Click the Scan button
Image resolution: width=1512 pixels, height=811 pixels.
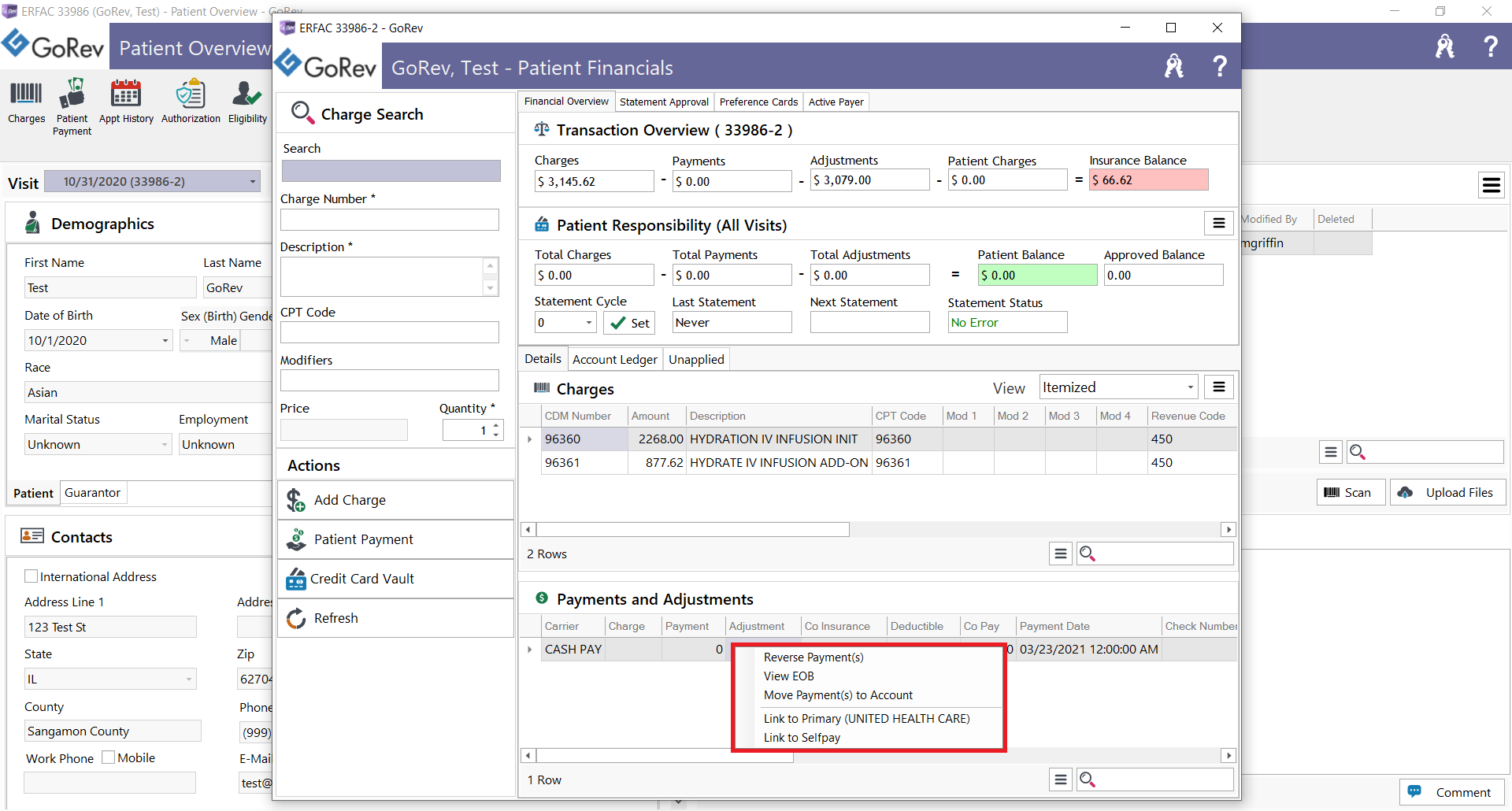(x=1350, y=492)
